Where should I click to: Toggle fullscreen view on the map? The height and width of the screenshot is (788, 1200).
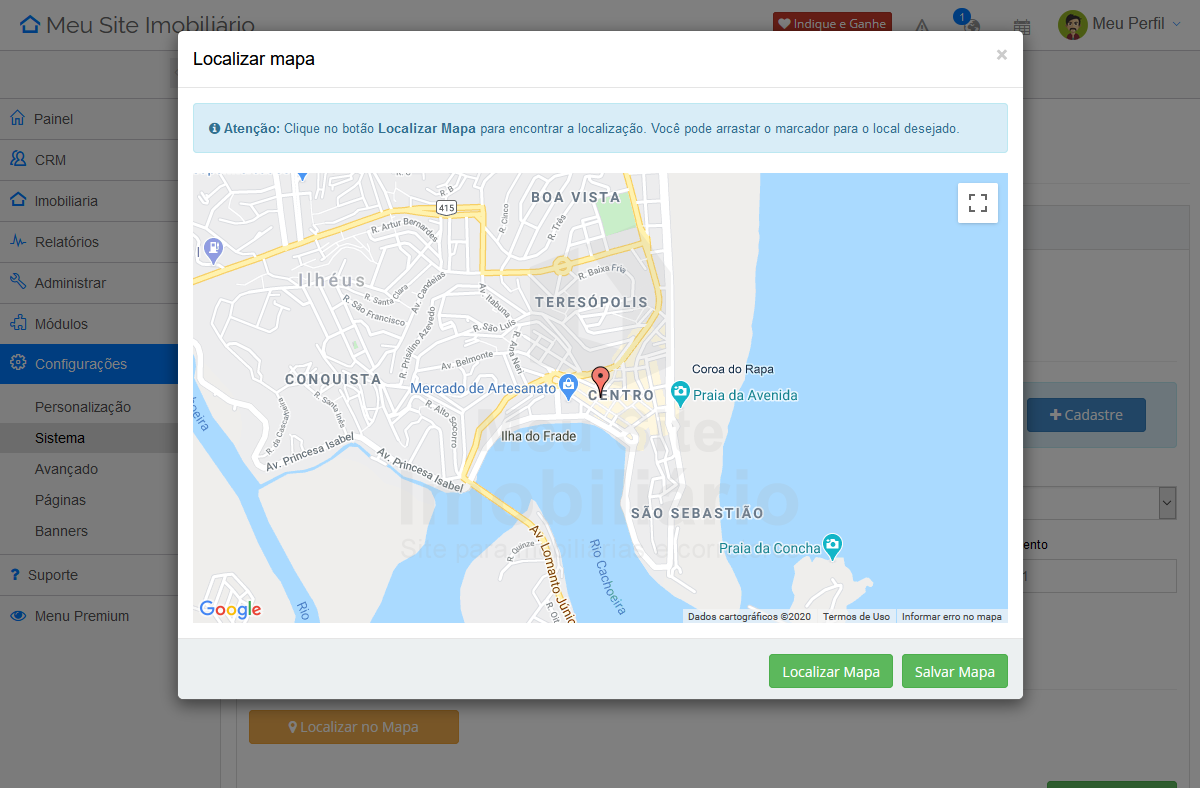click(977, 203)
